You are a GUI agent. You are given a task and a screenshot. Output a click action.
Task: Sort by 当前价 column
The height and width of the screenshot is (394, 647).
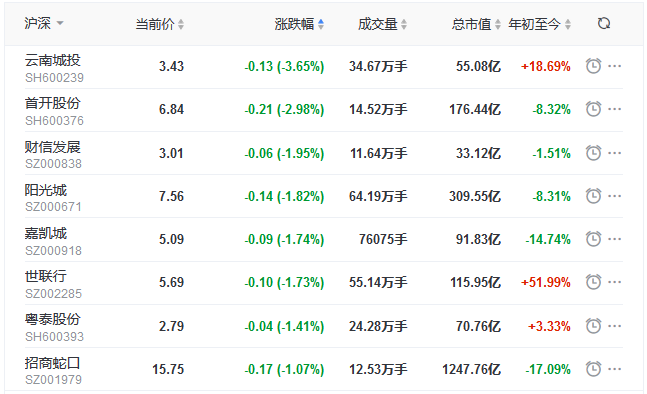pyautogui.click(x=160, y=24)
